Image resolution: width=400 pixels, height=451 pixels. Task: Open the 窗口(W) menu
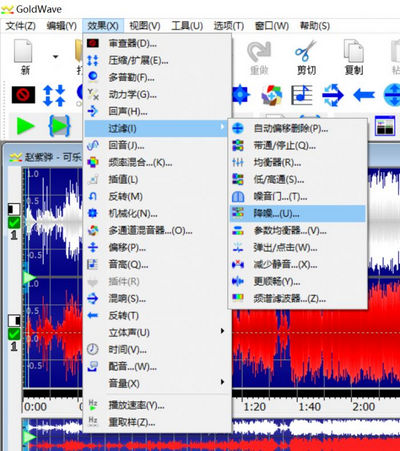click(272, 26)
